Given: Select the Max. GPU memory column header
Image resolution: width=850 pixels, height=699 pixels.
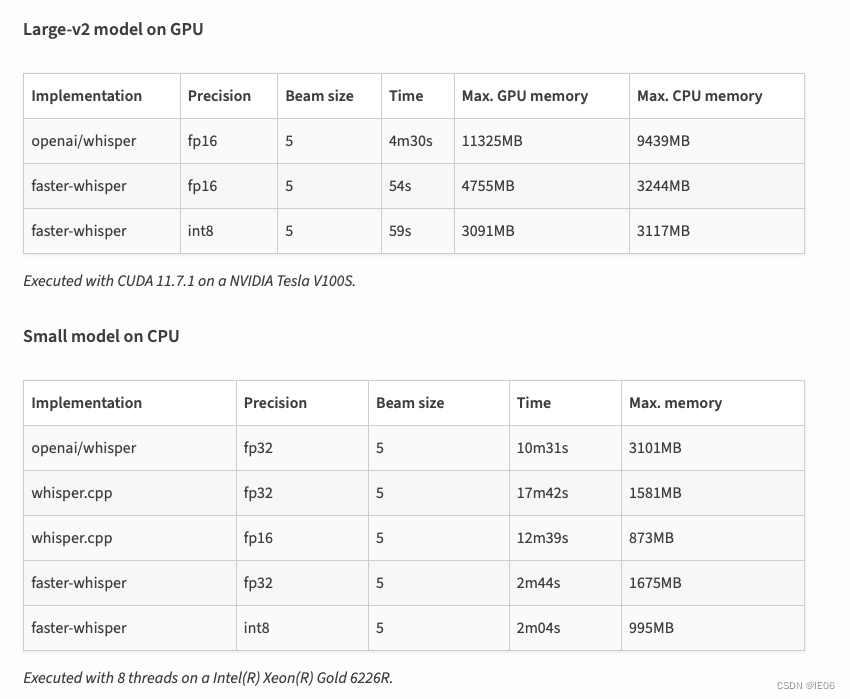Looking at the screenshot, I should [541, 96].
